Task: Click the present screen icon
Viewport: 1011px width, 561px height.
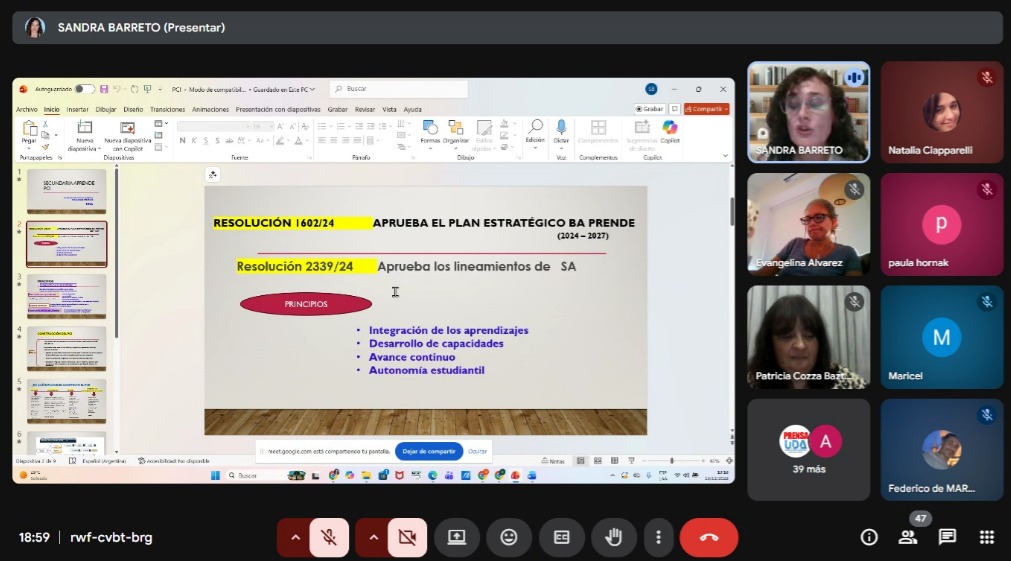Action: (x=457, y=537)
